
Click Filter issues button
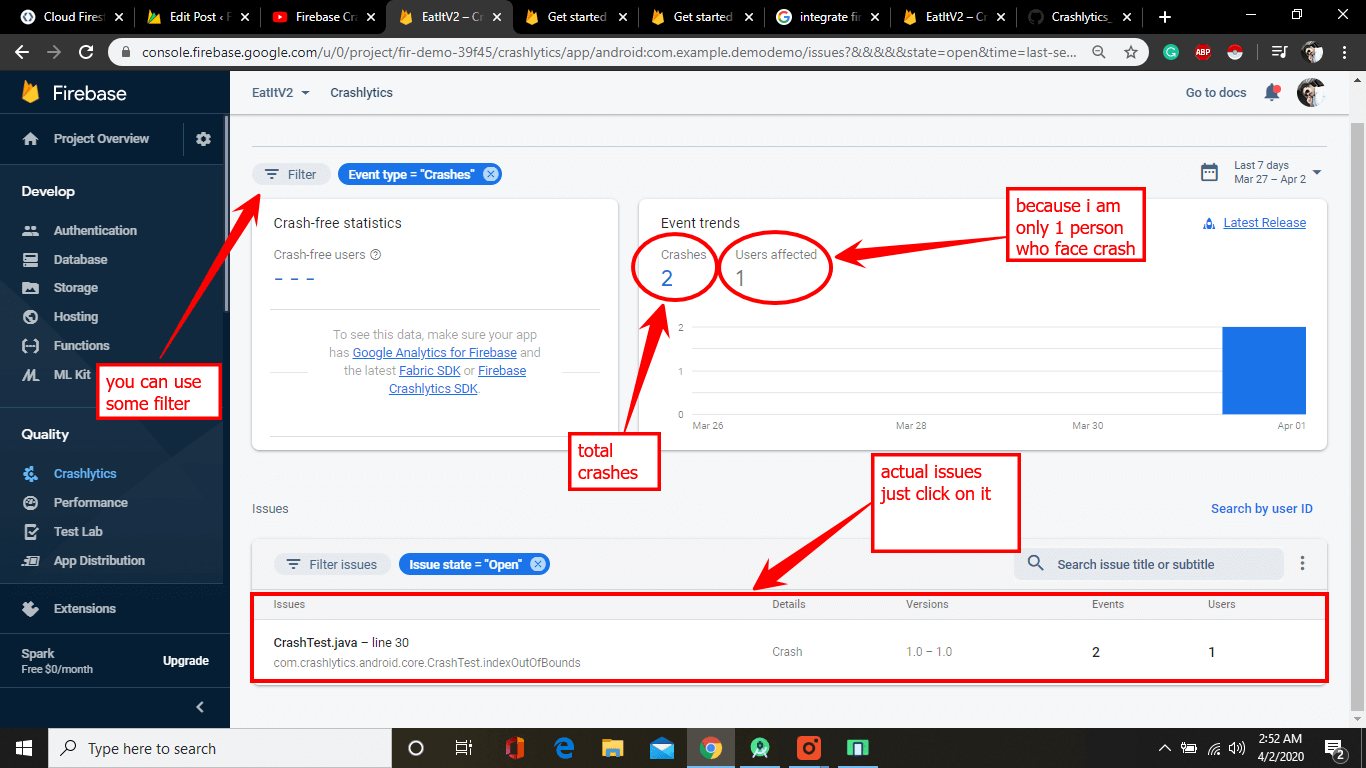point(332,564)
